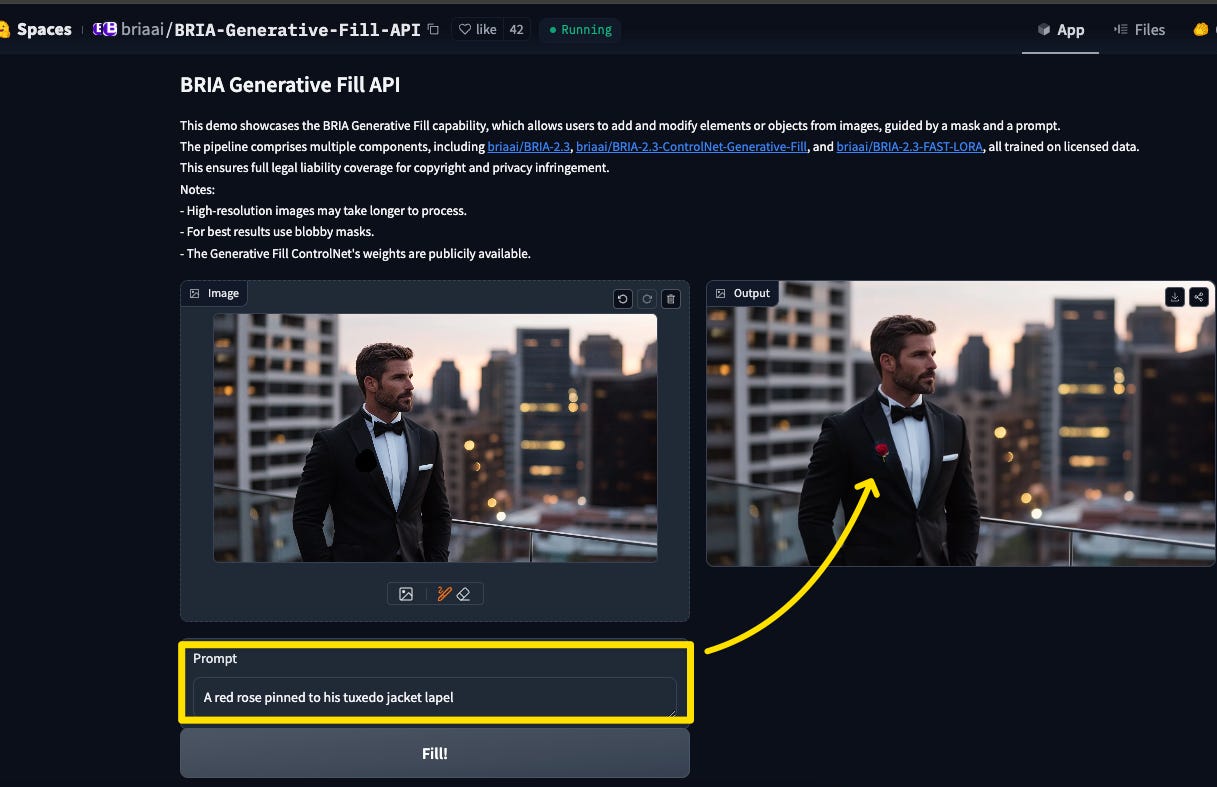Screen dimensions: 1217x787
Task: Open the BRIA-2.3-ControlNet-Generative-Fill link
Action: (x=692, y=147)
